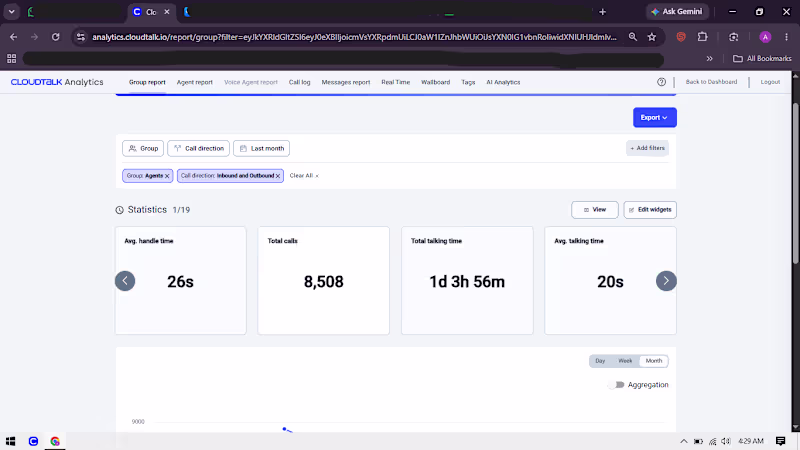Clear All filters
The height and width of the screenshot is (450, 800).
tap(304, 176)
